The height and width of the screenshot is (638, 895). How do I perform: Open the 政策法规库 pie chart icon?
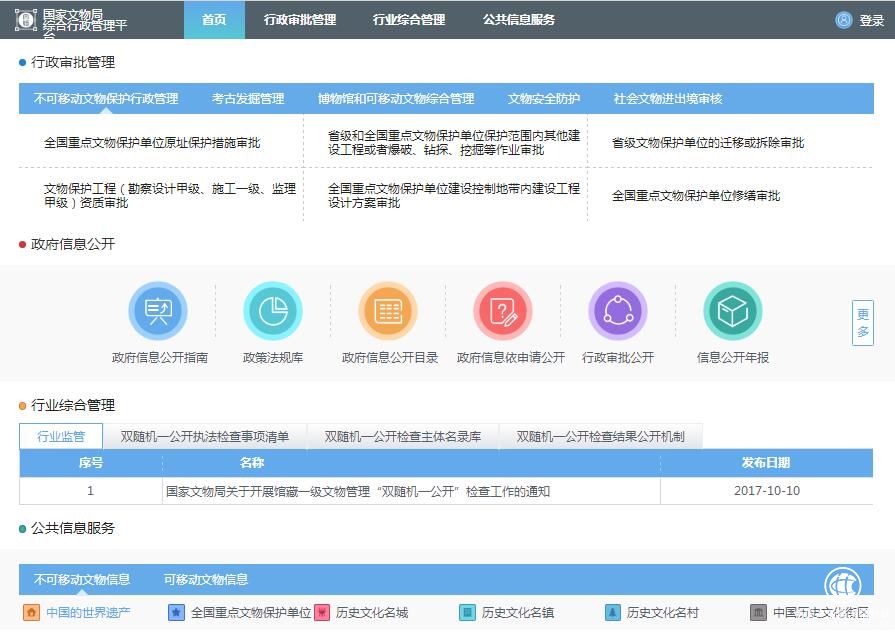tap(272, 311)
